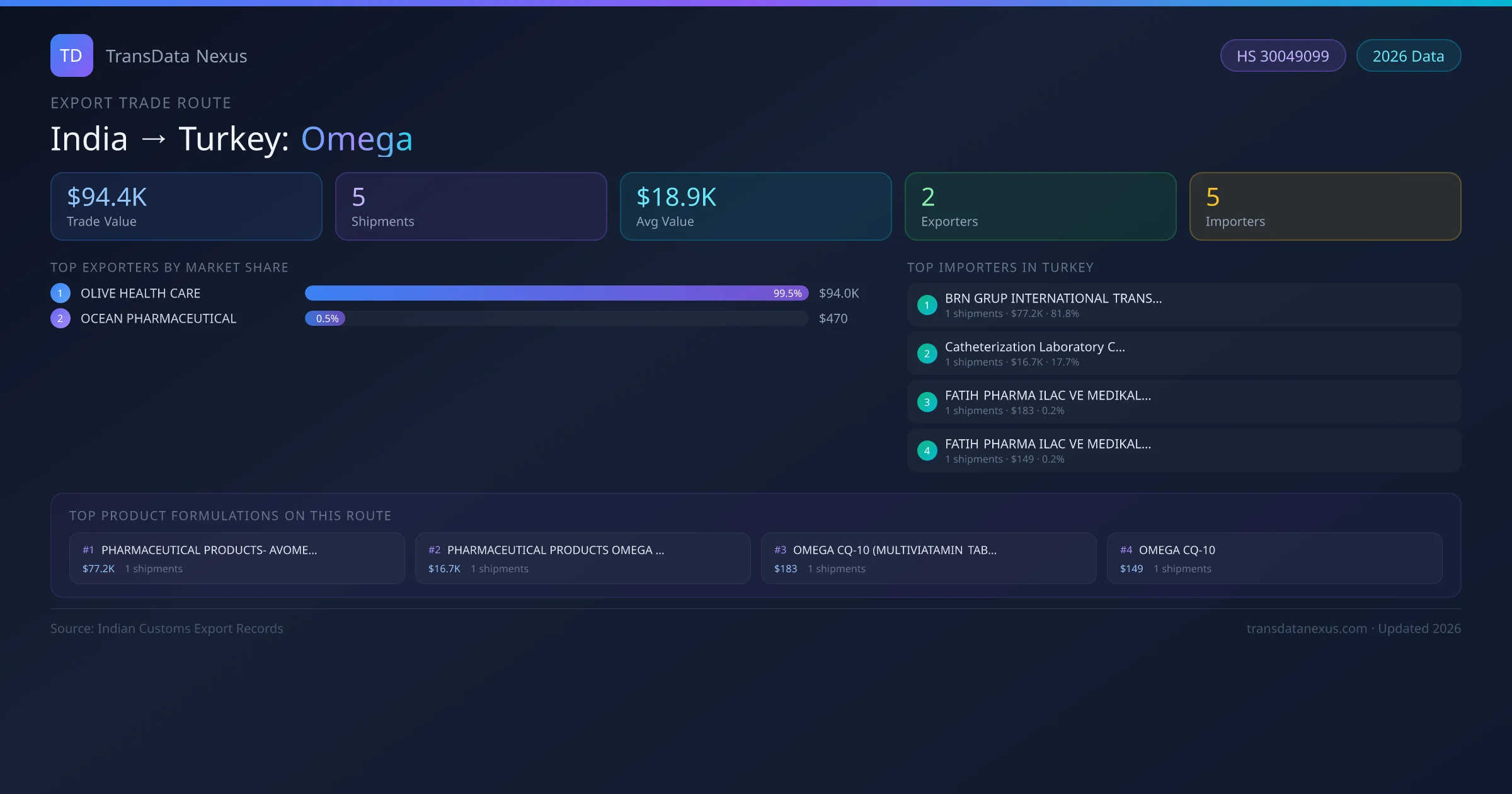Open the Shipments stat card
The width and height of the screenshot is (1512, 794).
[x=471, y=207]
